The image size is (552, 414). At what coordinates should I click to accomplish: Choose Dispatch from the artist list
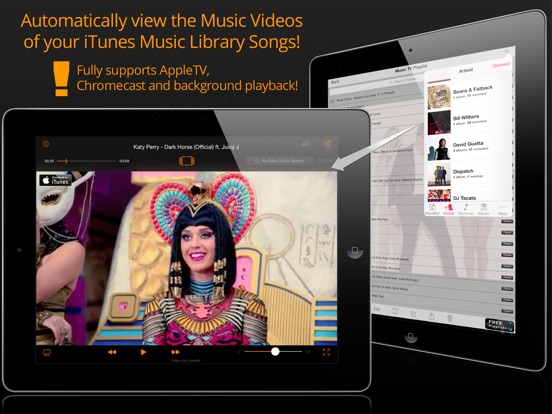coord(469,174)
